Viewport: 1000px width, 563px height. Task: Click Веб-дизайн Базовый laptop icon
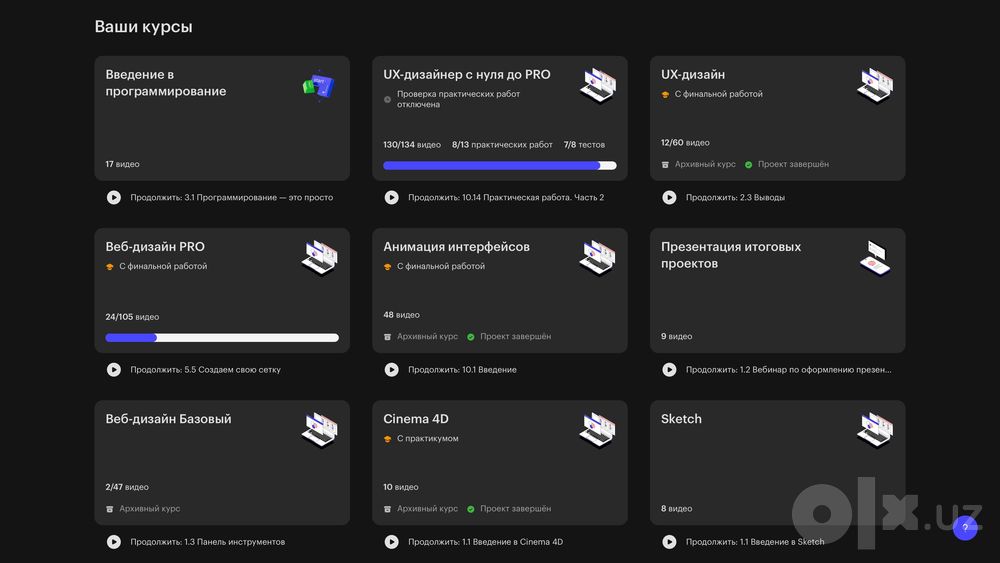point(320,430)
